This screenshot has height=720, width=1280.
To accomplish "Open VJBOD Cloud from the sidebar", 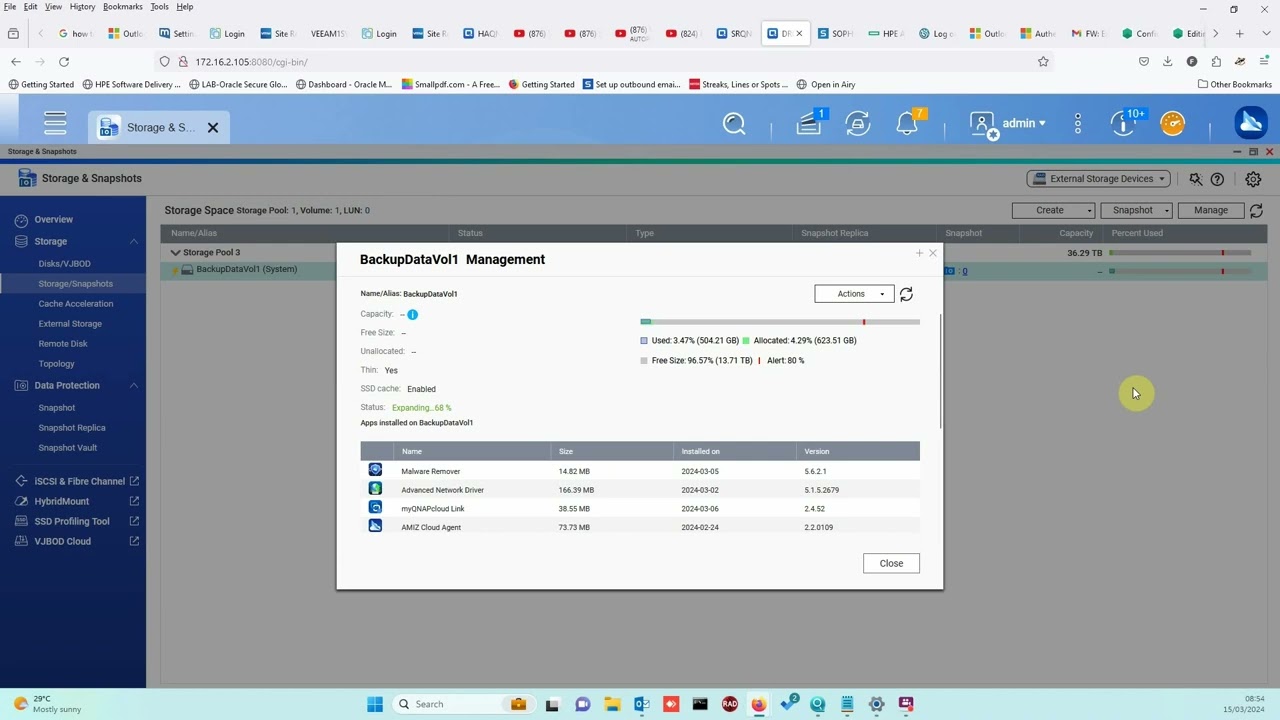I will 62,541.
